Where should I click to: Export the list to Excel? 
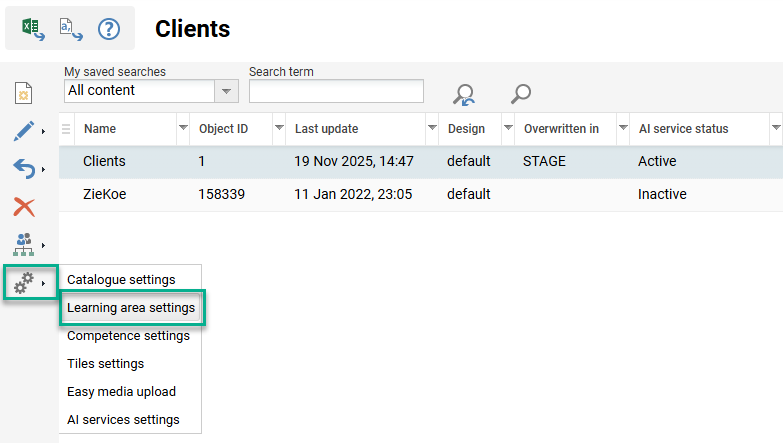coord(33,28)
